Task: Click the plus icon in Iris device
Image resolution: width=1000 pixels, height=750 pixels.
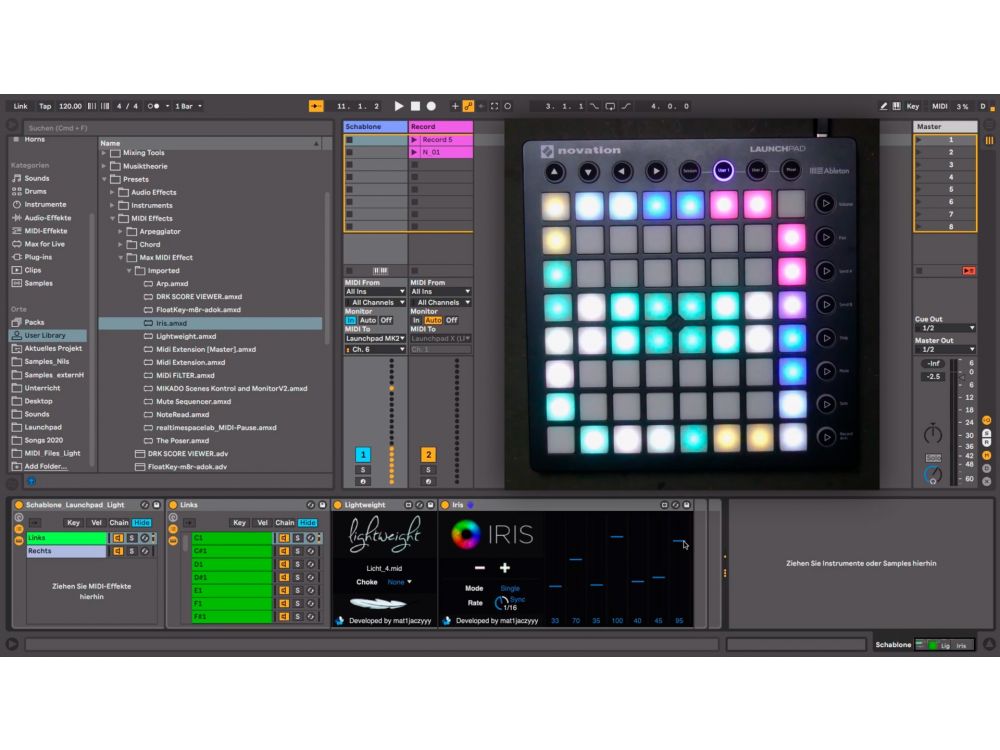Action: pos(505,568)
